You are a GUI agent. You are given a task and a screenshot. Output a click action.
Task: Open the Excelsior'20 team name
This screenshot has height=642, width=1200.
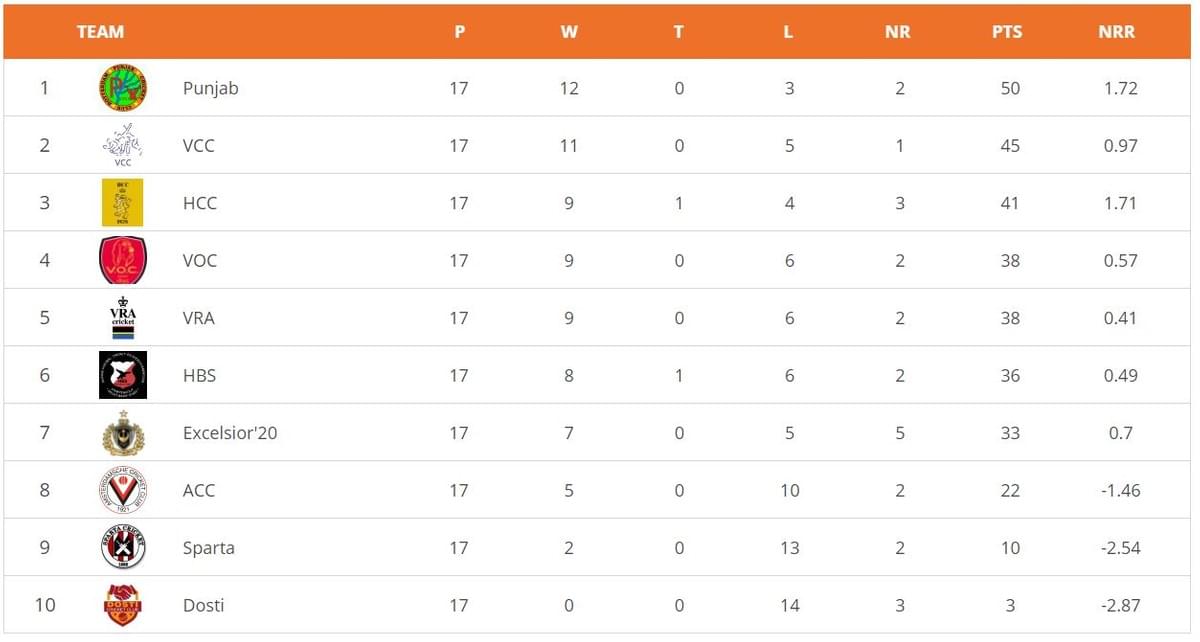coord(230,433)
